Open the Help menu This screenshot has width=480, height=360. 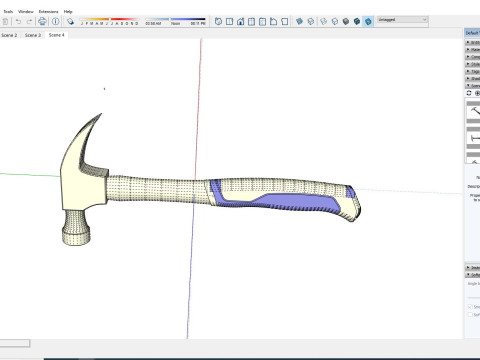68,12
